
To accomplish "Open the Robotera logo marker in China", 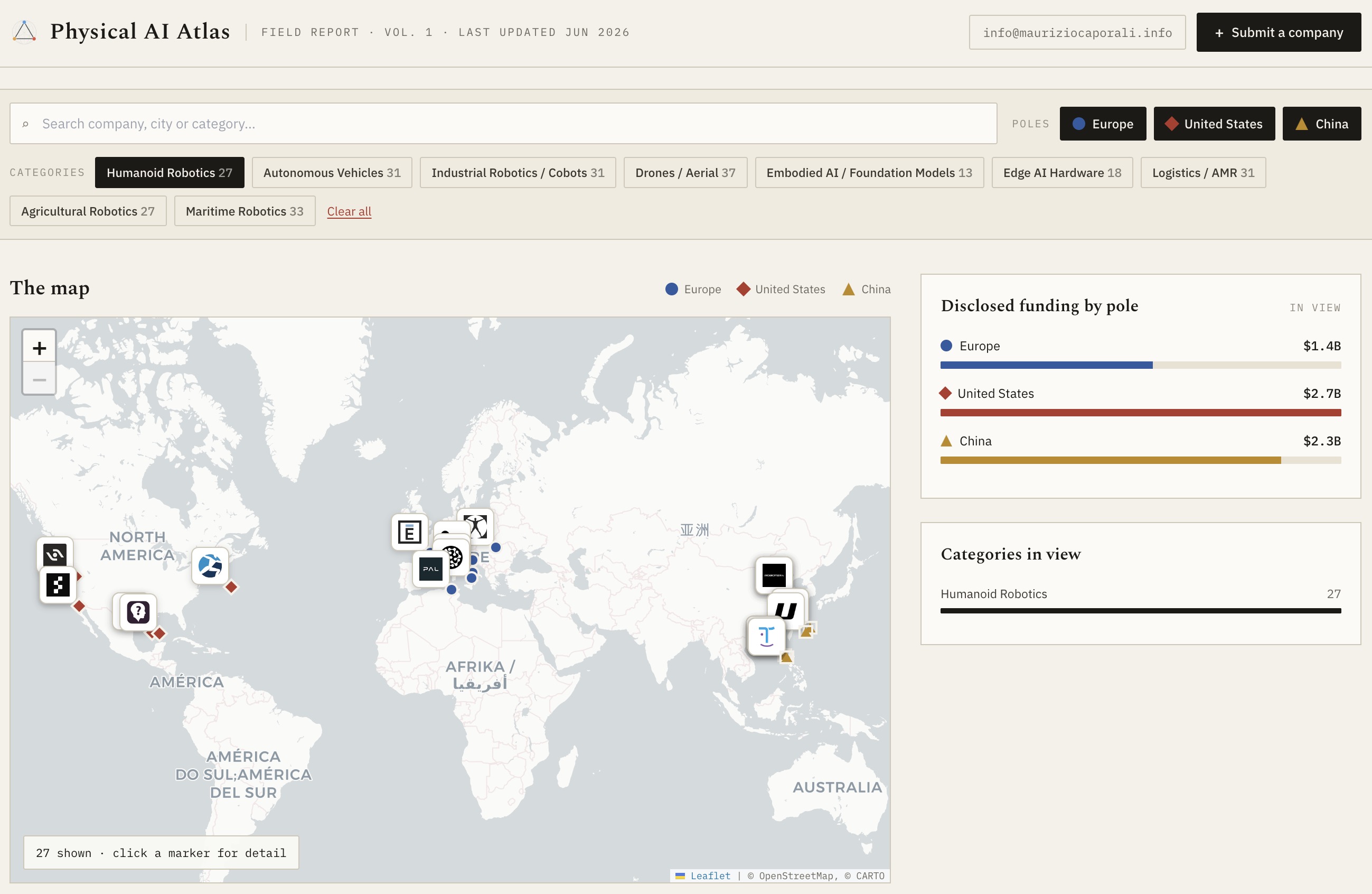I will 774,575.
